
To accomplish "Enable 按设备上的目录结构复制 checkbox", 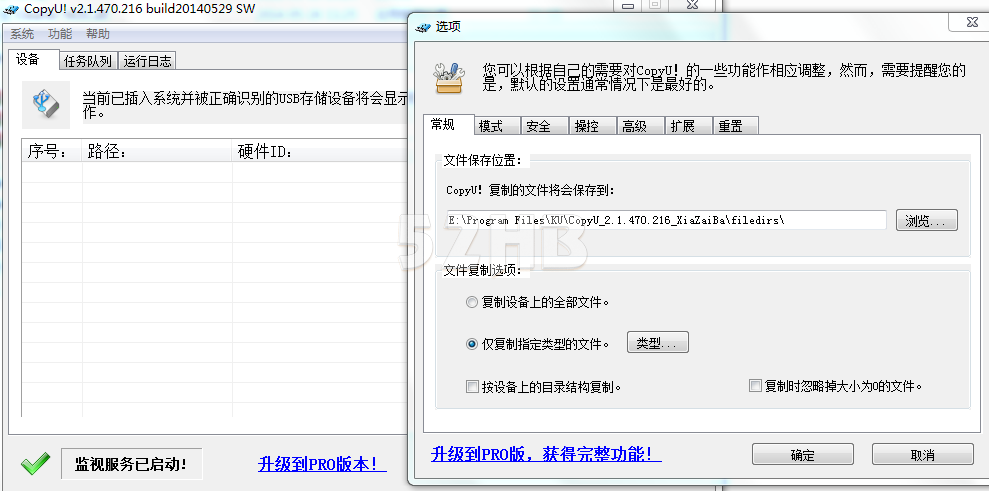I will (471, 386).
